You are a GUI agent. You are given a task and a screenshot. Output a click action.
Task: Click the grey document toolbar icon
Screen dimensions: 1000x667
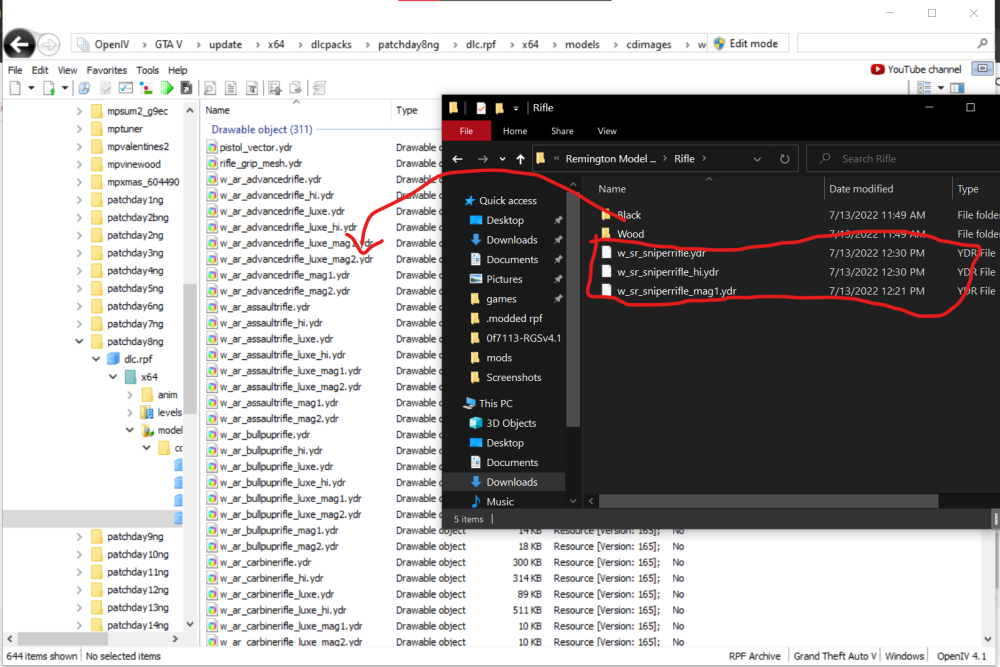(231, 88)
